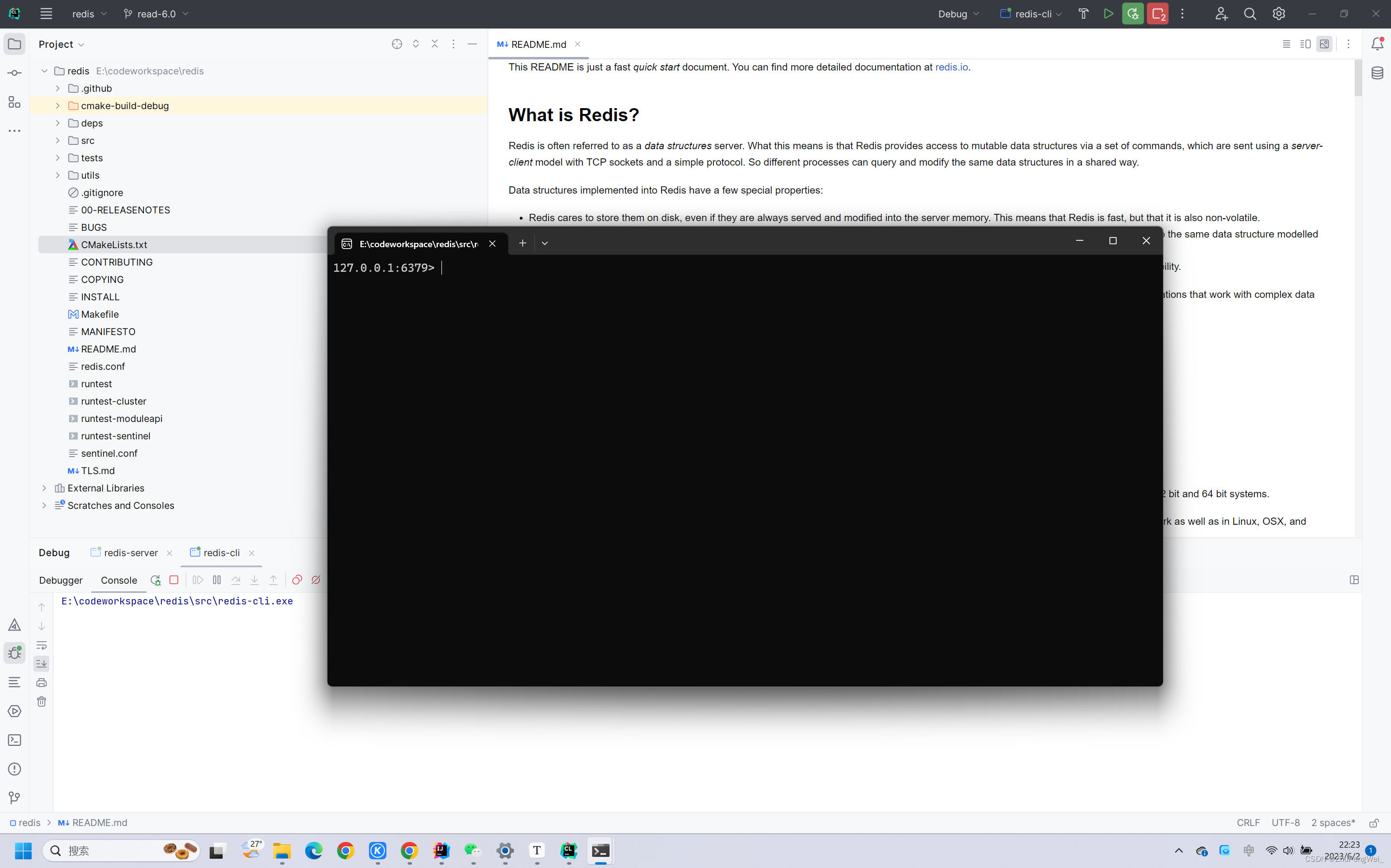Open Project view selector dropdown
The height and width of the screenshot is (868, 1391).
(61, 44)
